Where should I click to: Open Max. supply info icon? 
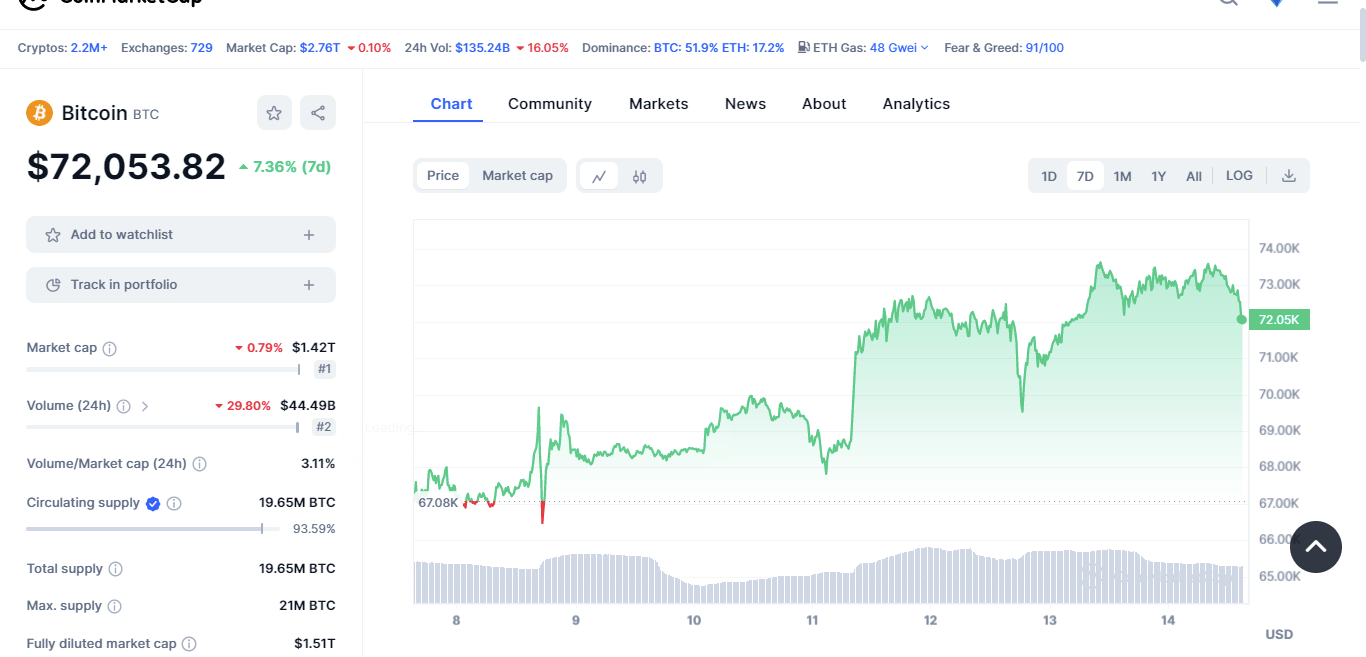(114, 607)
